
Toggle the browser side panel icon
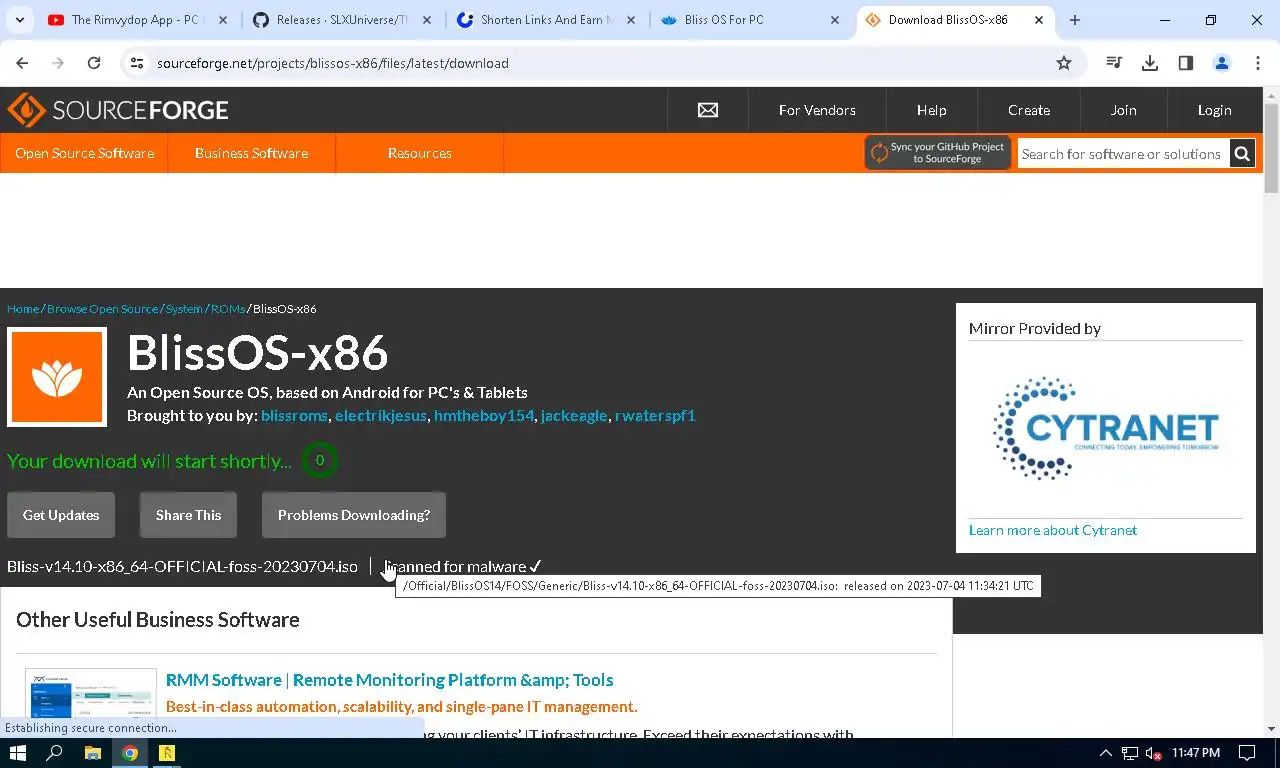click(x=1186, y=63)
